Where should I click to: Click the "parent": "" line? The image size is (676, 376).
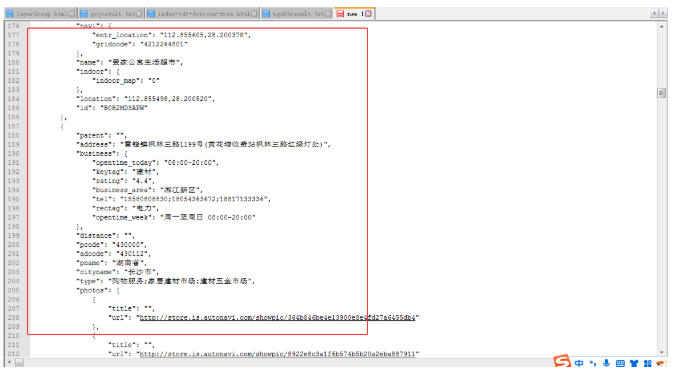[101, 135]
